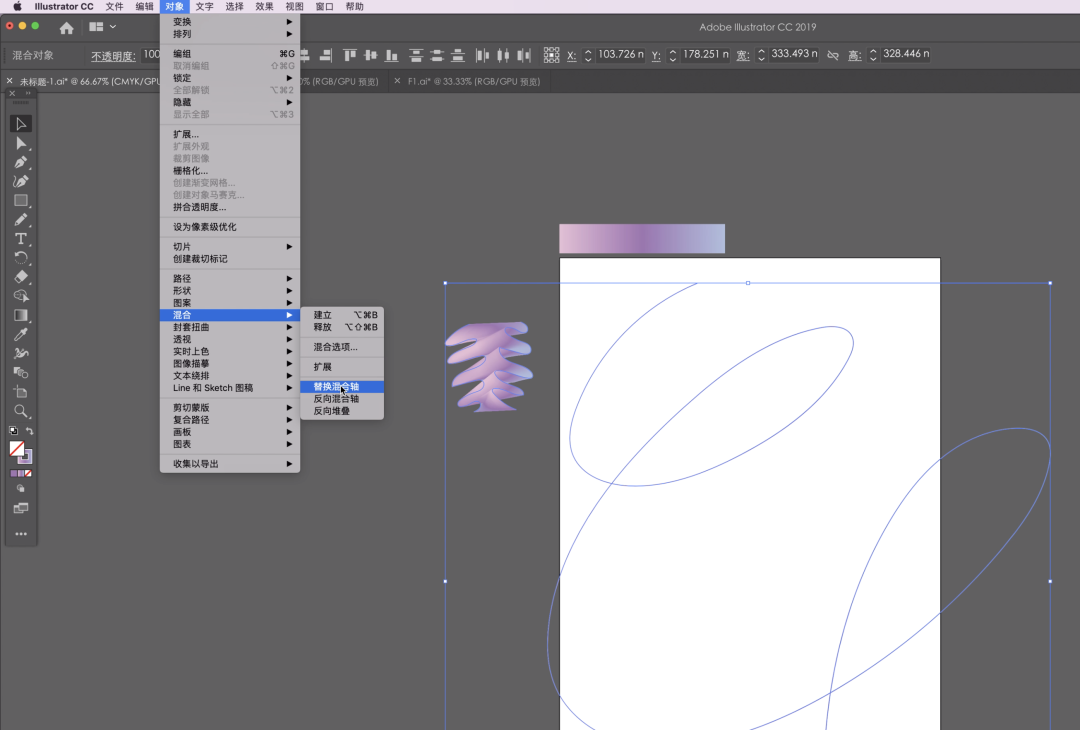The width and height of the screenshot is (1080, 730).
Task: Toggle the constrain width and height link
Action: [x=833, y=55]
